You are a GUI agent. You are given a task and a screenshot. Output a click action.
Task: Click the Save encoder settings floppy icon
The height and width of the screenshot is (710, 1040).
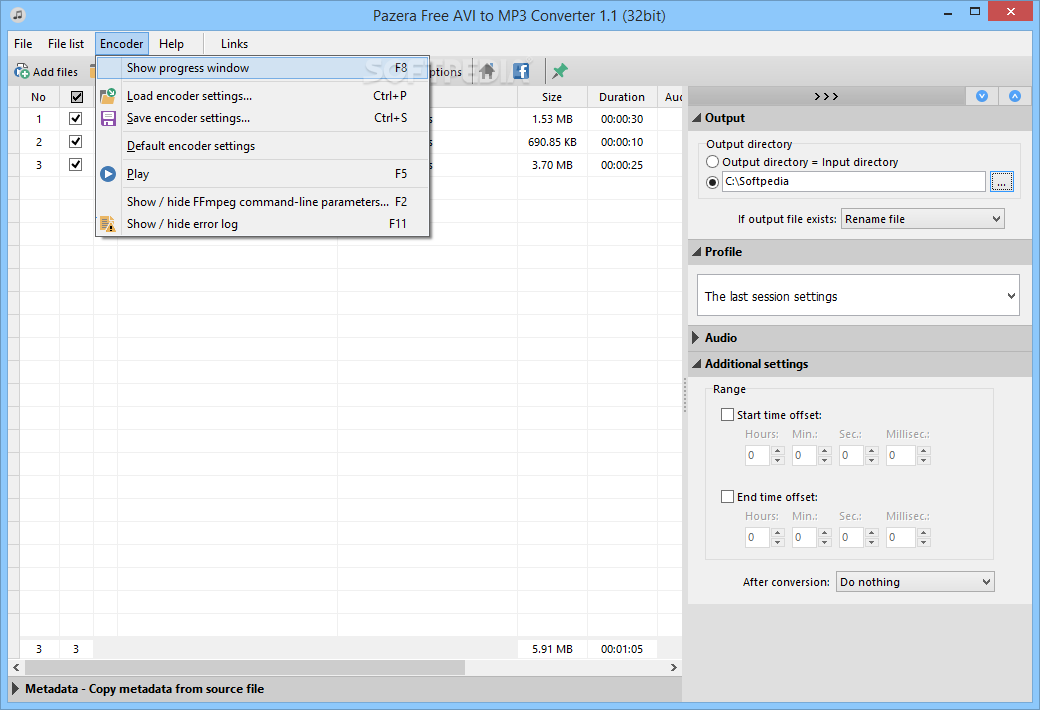click(x=107, y=118)
